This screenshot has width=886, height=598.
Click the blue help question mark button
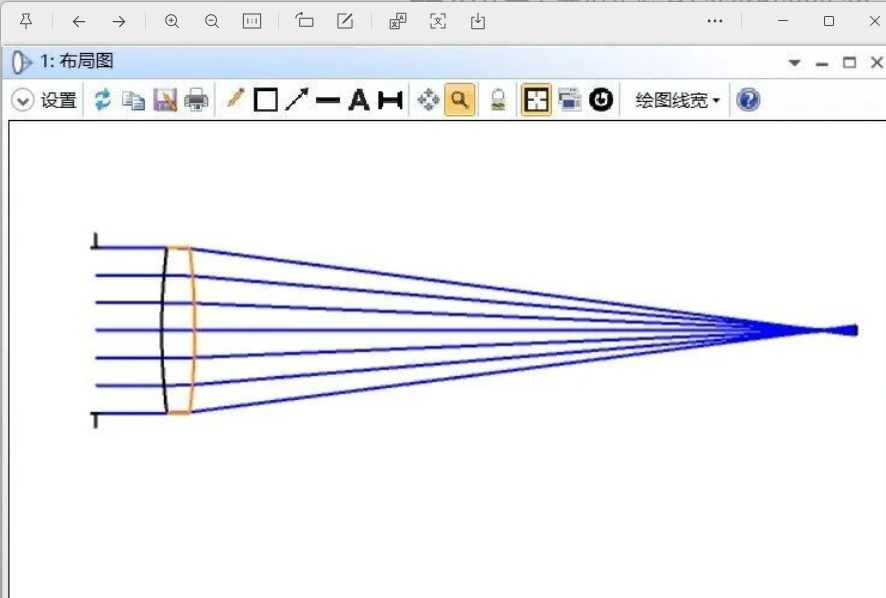click(747, 100)
